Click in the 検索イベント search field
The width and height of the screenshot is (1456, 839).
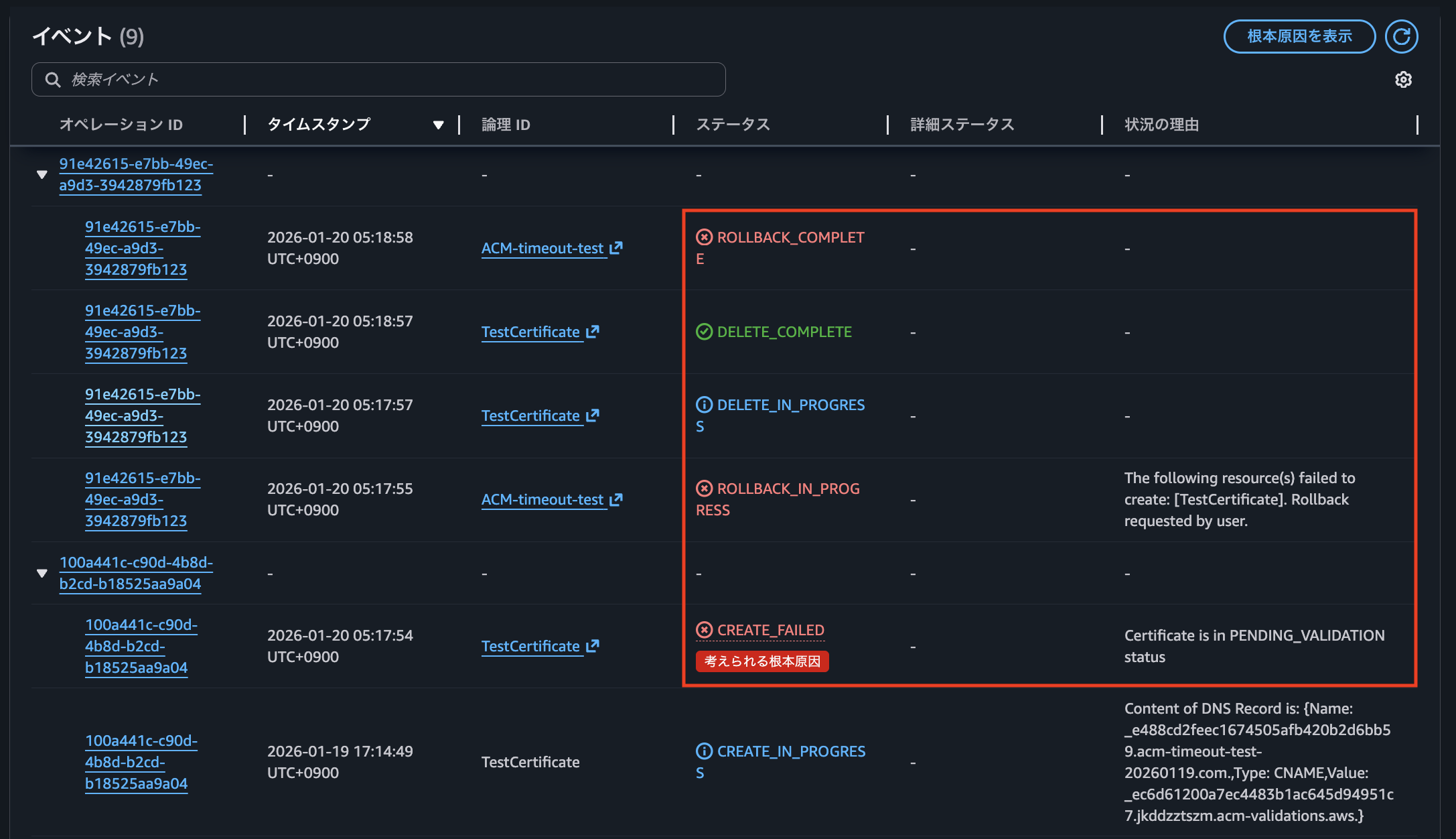pyautogui.click(x=388, y=80)
